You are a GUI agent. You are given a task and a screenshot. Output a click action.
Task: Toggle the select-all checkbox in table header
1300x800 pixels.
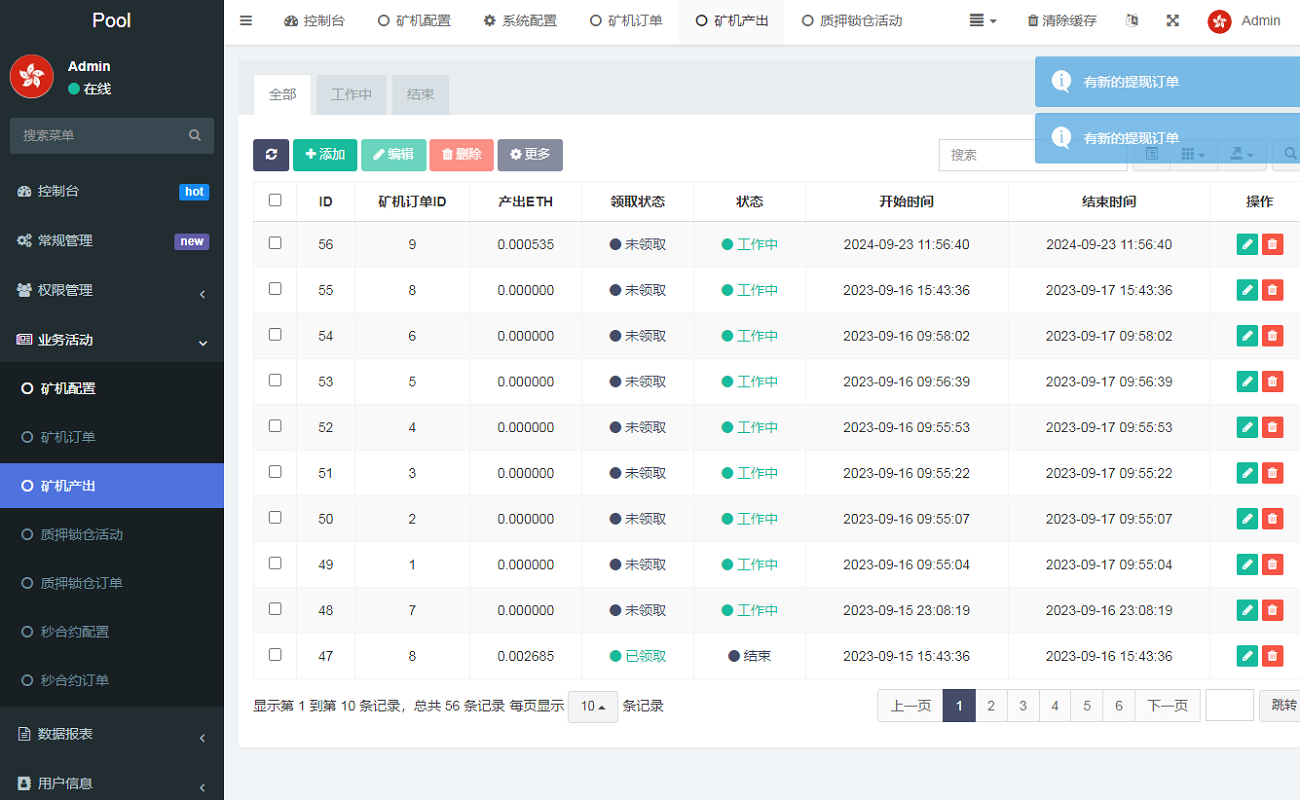pos(275,200)
